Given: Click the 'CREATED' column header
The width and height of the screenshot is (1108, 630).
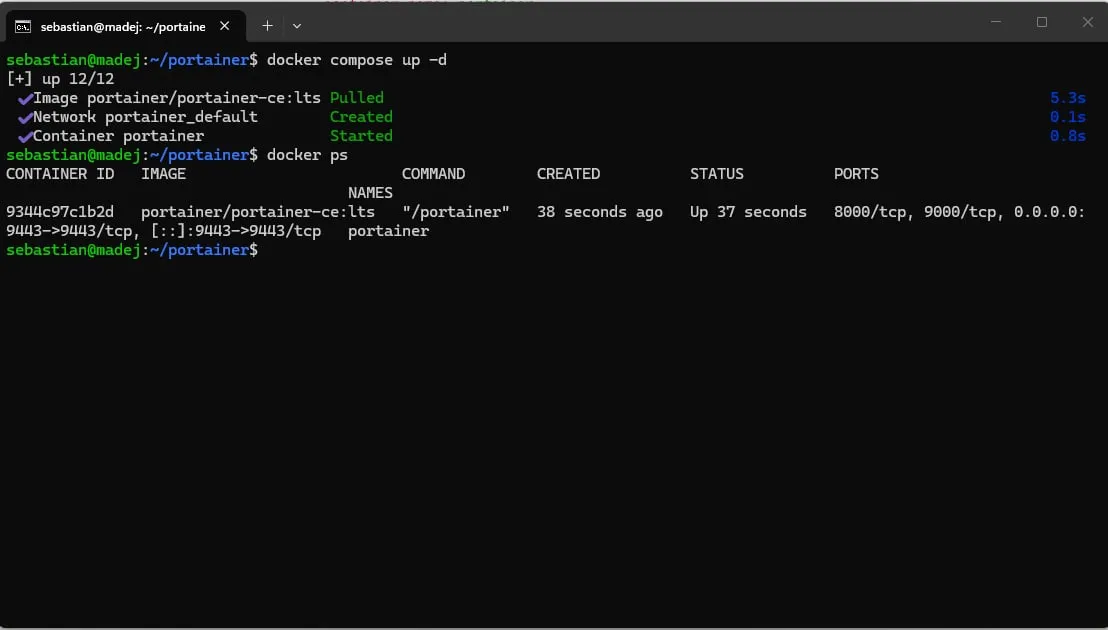Looking at the screenshot, I should coord(568,174).
